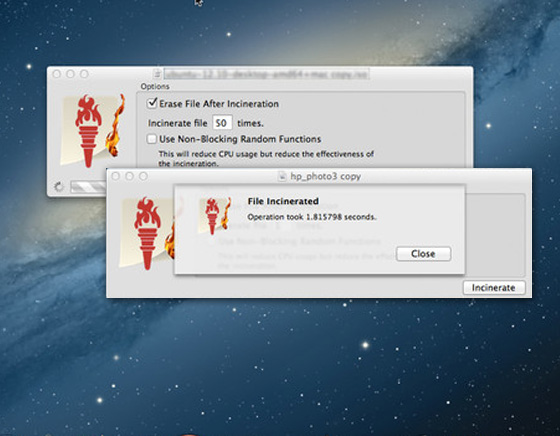The width and height of the screenshot is (560, 436).
Task: Click the progress bar in back window
Action: [89, 186]
